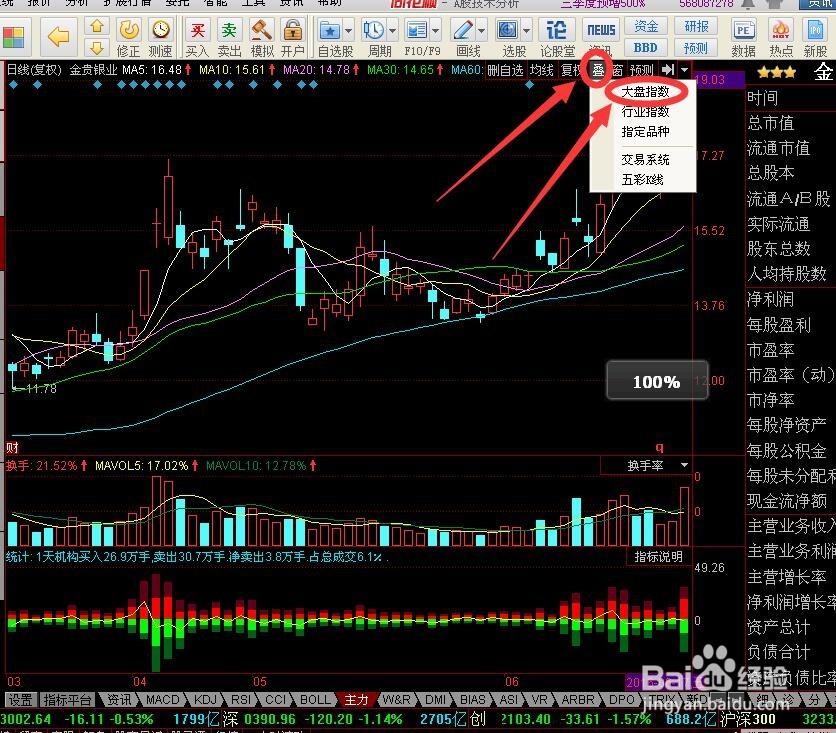Choose 五彩K线 from the overlay menu
The width and height of the screenshot is (836, 733).
pyautogui.click(x=643, y=180)
